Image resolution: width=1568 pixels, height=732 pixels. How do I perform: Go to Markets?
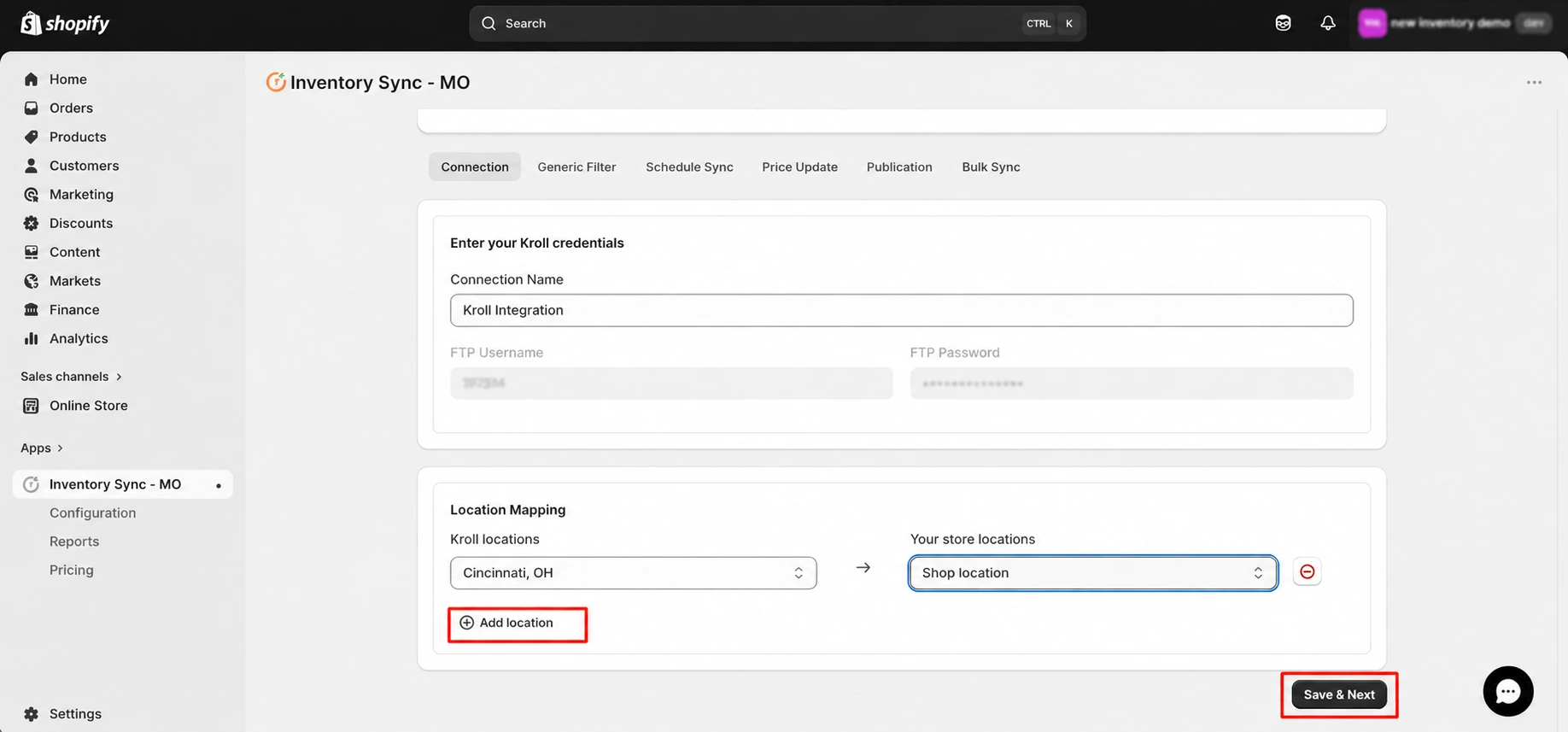tap(74, 281)
